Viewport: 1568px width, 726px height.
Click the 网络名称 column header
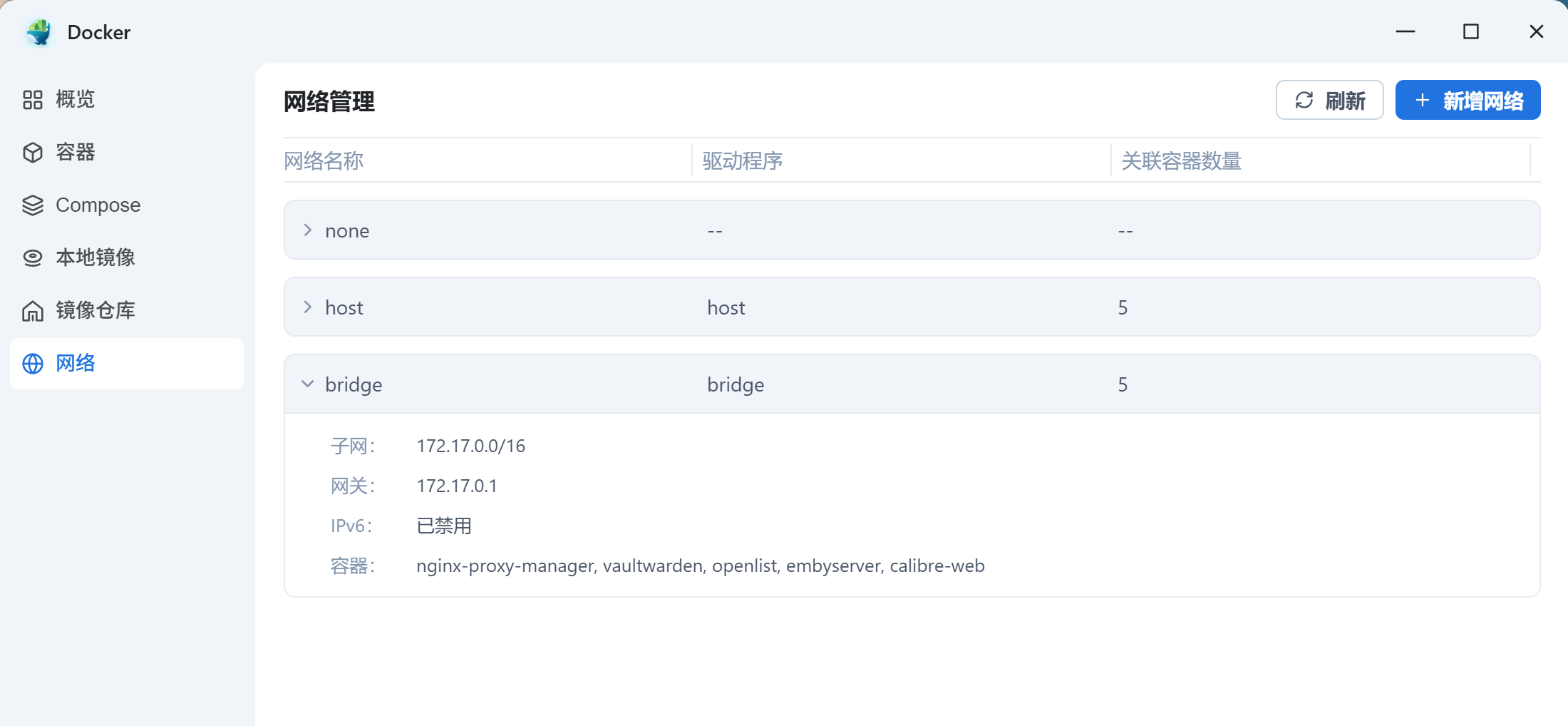324,161
